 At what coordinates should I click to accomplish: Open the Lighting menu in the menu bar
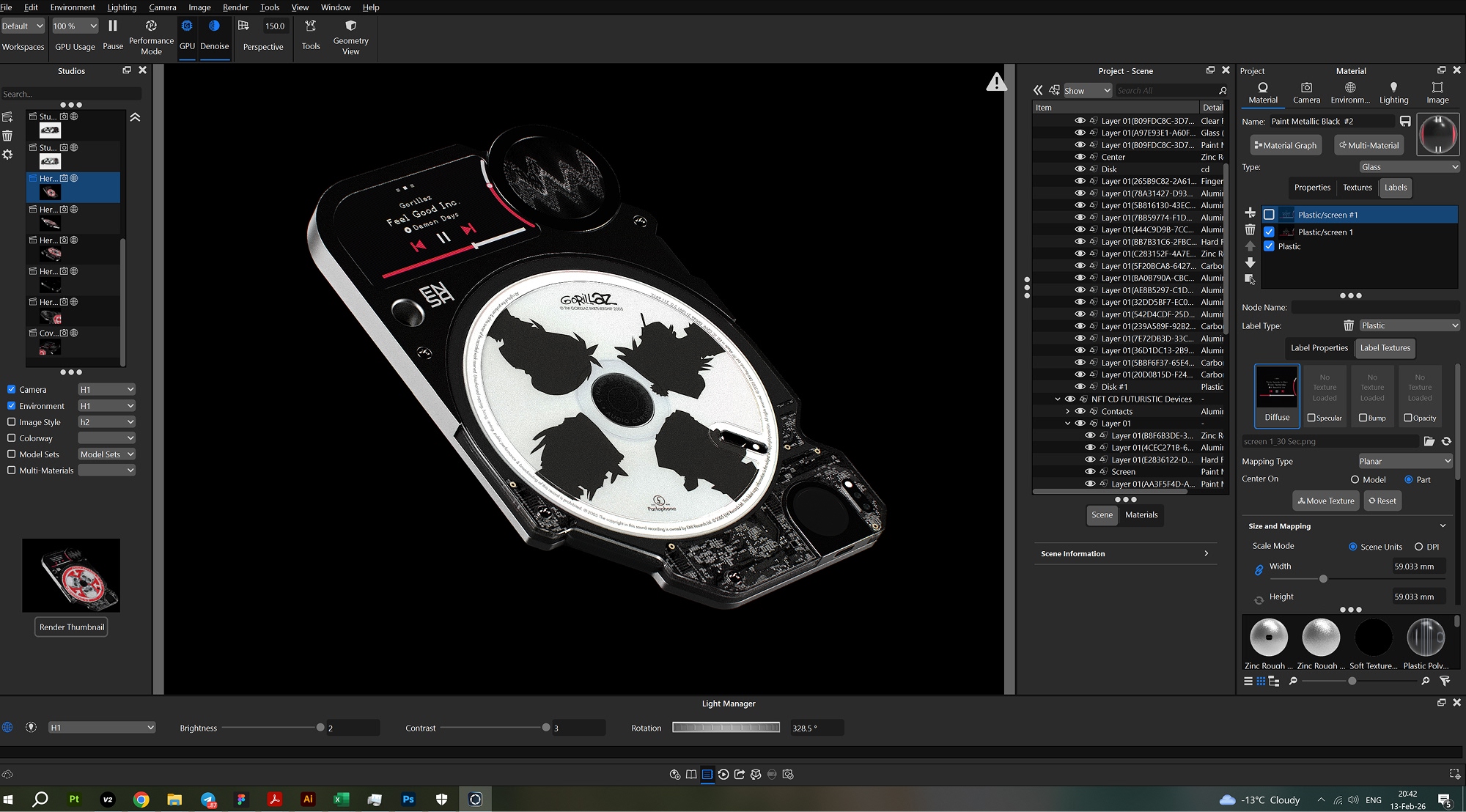point(122,7)
